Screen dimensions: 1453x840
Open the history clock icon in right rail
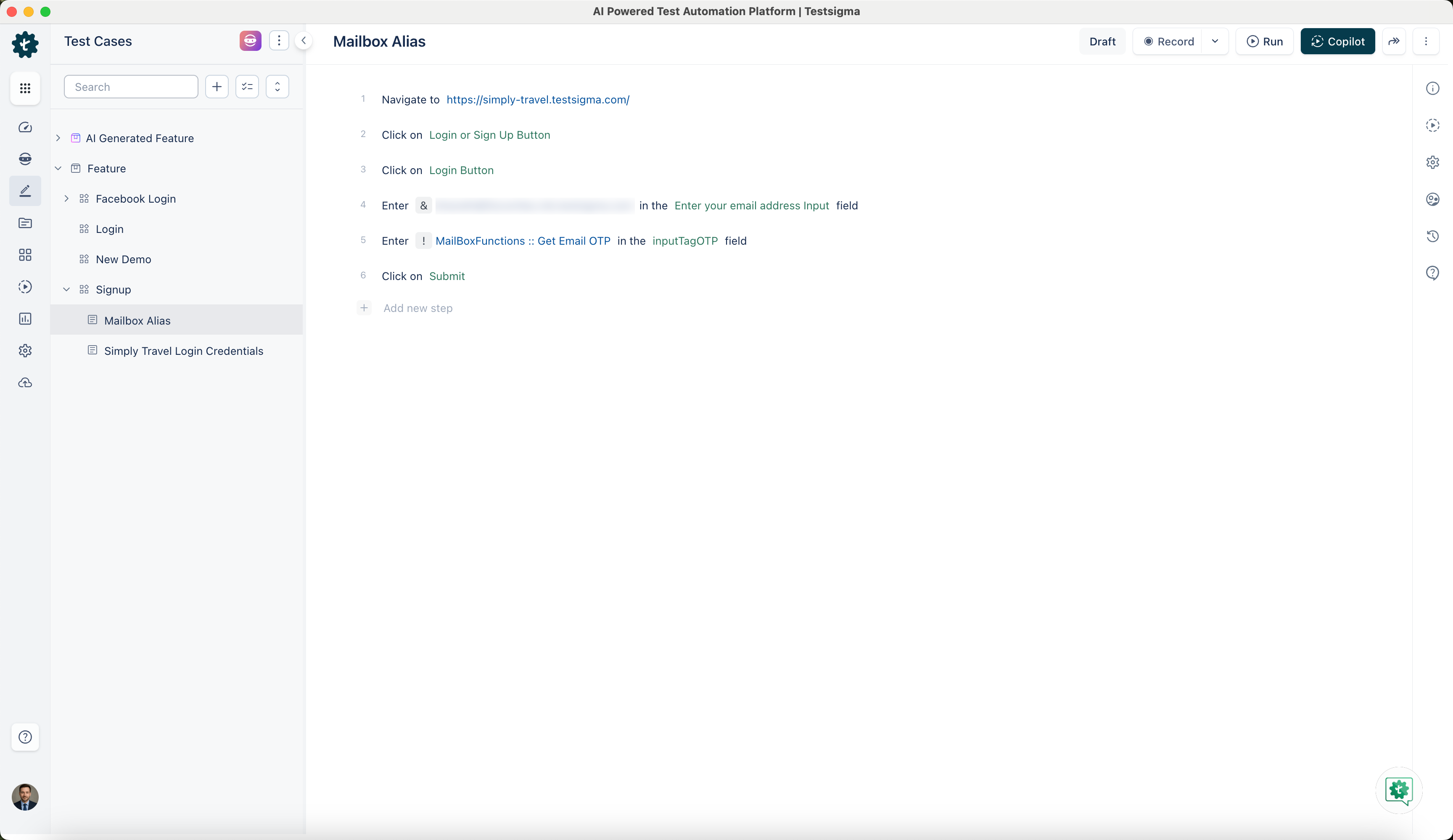[x=1433, y=236]
